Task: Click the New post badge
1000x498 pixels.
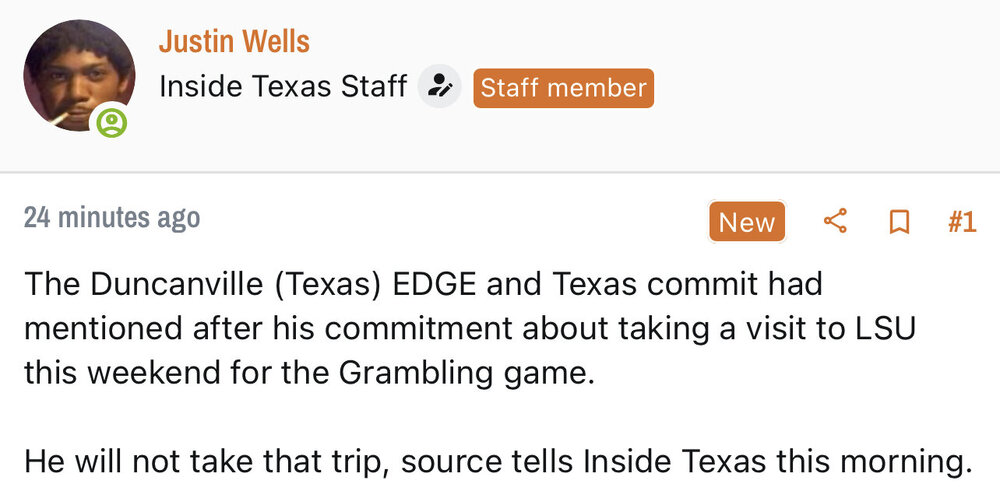Action: point(747,222)
